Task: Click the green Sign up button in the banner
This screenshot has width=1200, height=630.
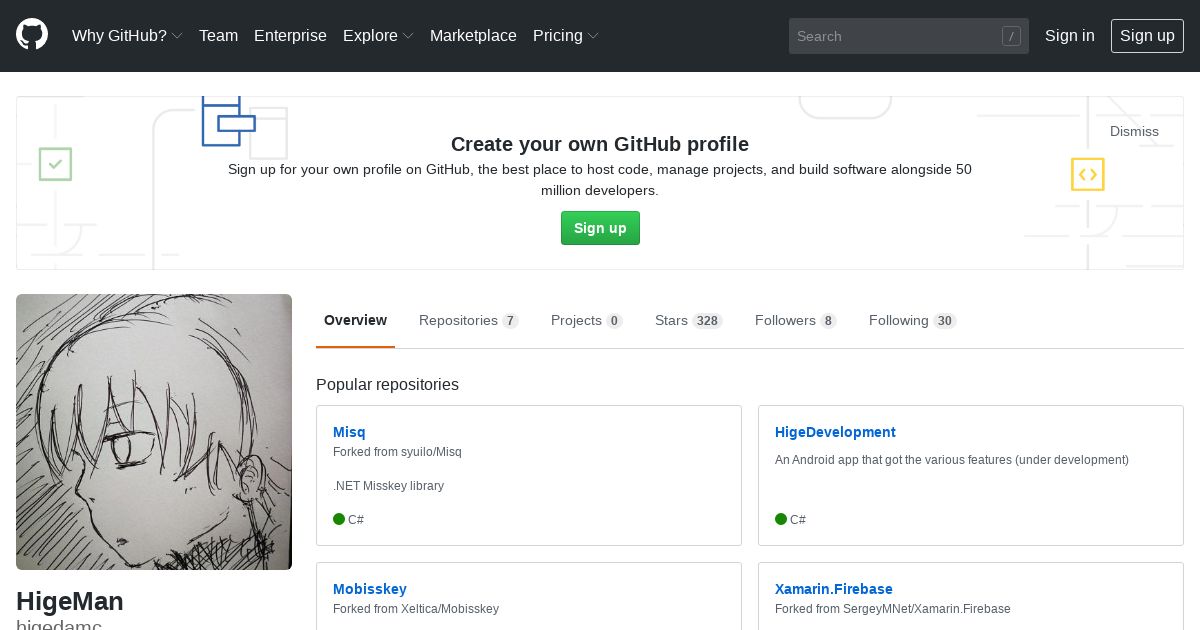Action: [x=600, y=228]
